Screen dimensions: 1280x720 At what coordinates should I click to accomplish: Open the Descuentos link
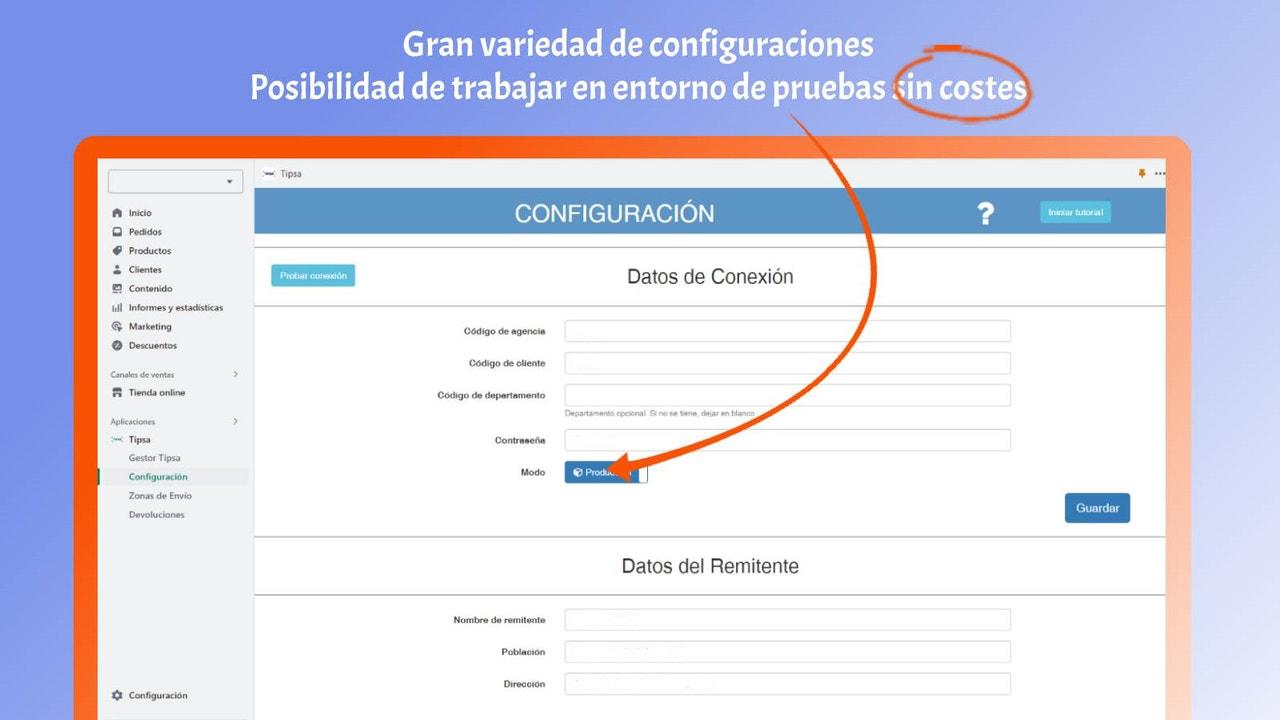pyautogui.click(x=153, y=346)
